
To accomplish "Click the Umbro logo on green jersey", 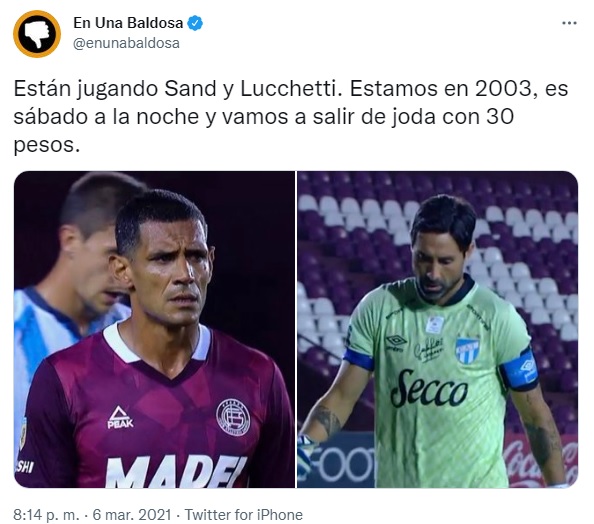I will pyautogui.click(x=396, y=342).
